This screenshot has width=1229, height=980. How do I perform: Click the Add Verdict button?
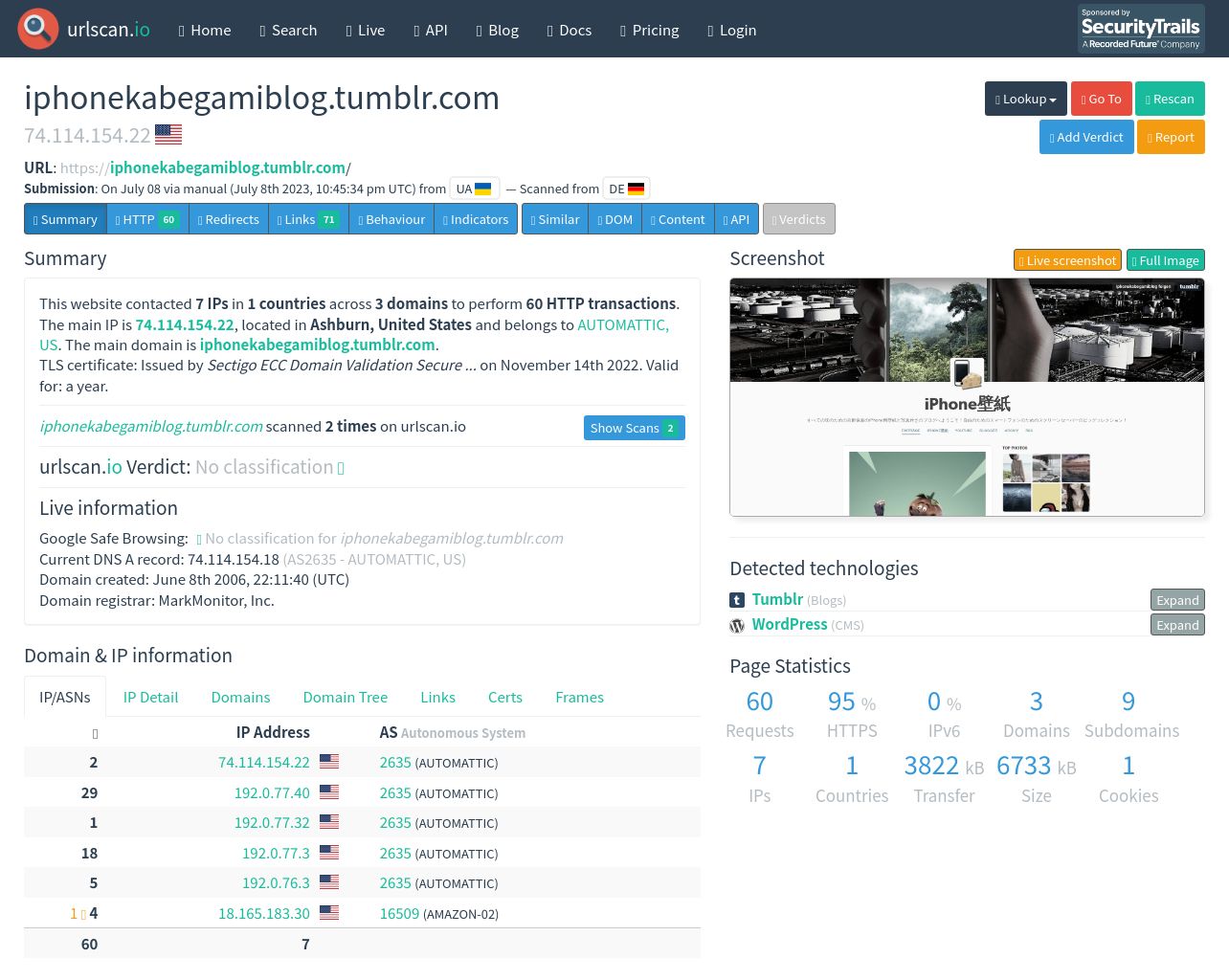(x=1086, y=137)
